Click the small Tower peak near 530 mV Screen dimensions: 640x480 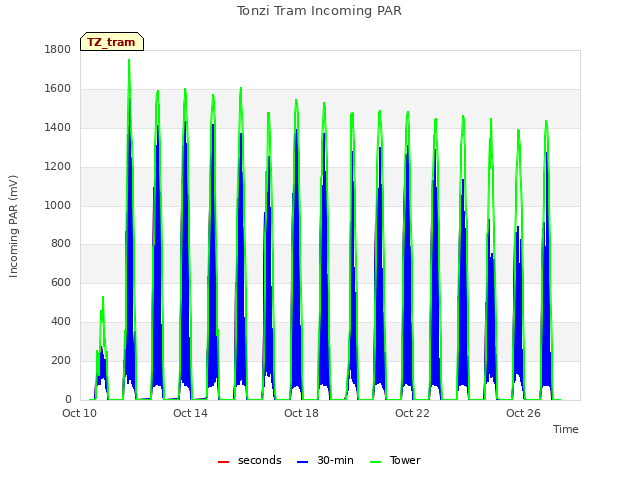[103, 298]
